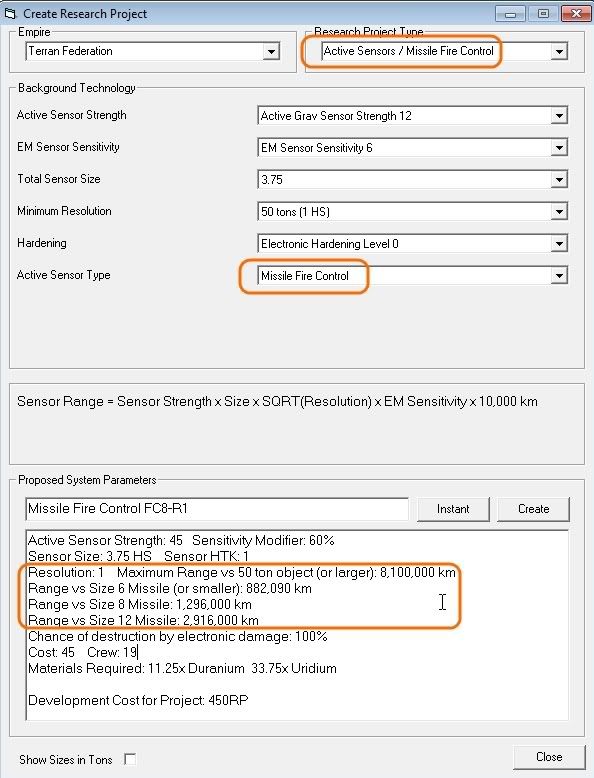Image resolution: width=594 pixels, height=778 pixels.
Task: Open the Total Sensor Size dropdown arrow
Action: (559, 179)
